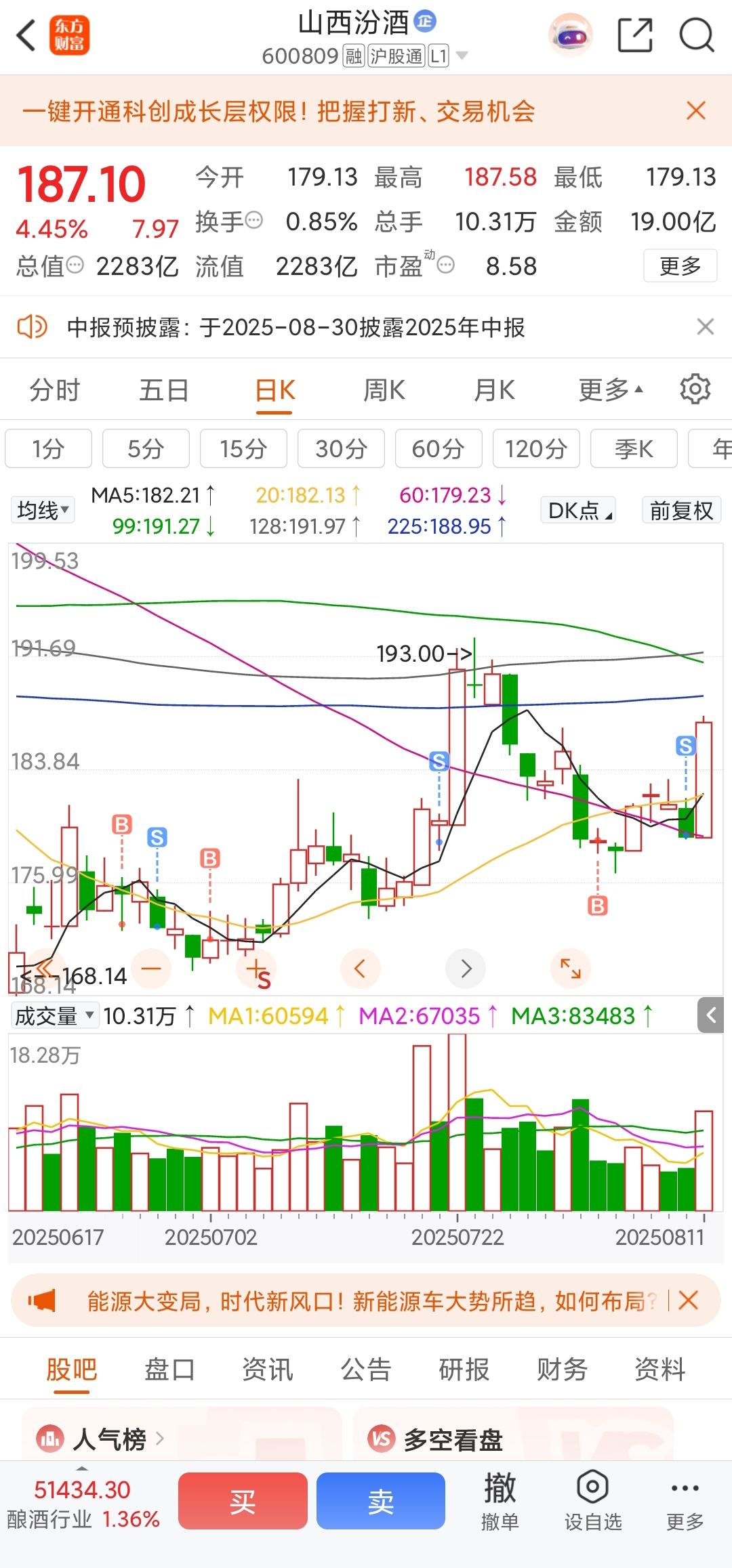Close the 科创成长层 promo banner
732x1568 pixels.
click(696, 110)
